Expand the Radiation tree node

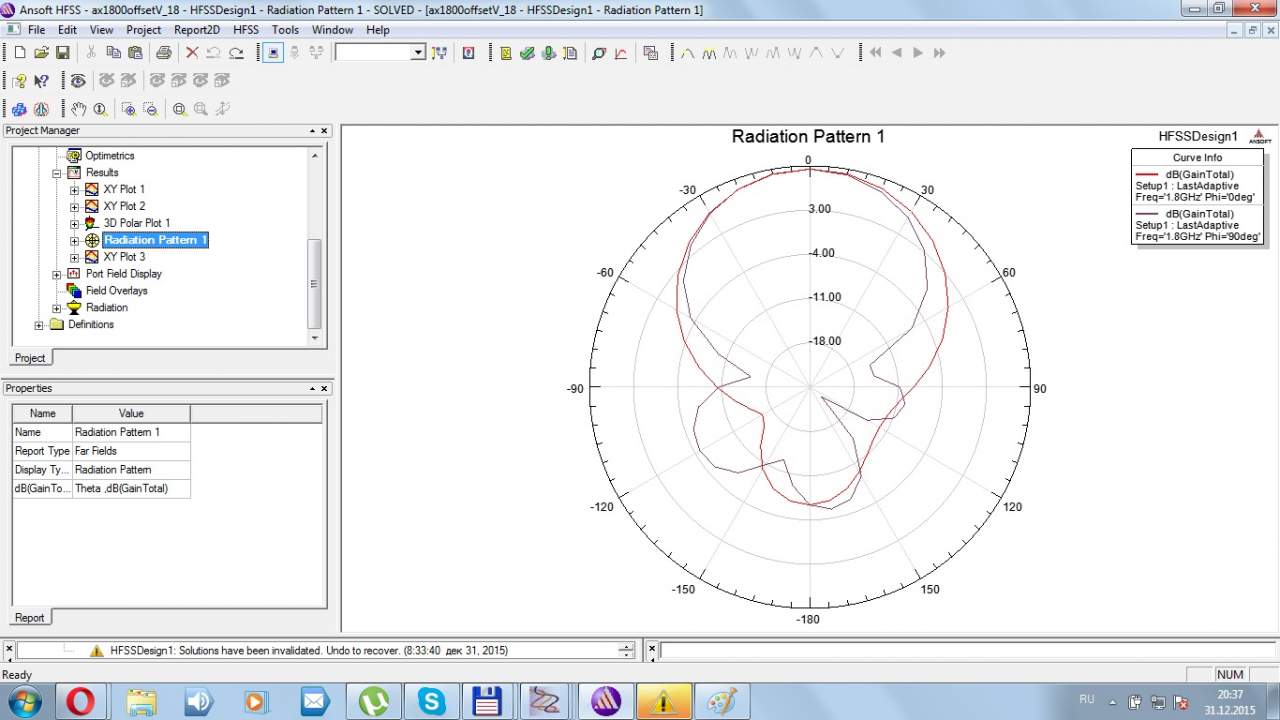pos(57,308)
